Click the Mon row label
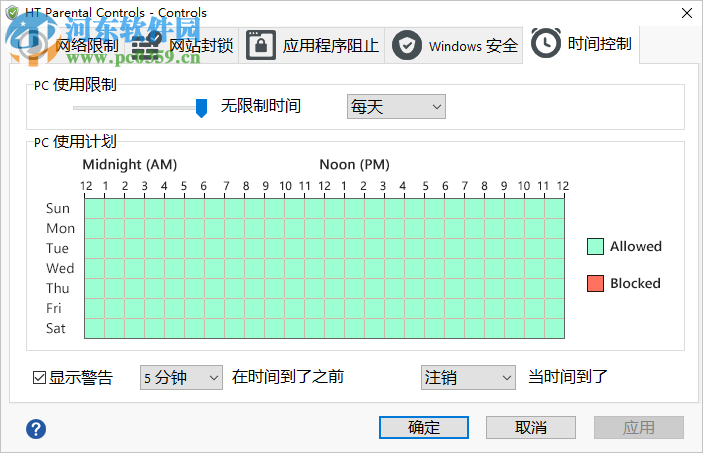This screenshot has height=453, width=703. click(x=61, y=229)
